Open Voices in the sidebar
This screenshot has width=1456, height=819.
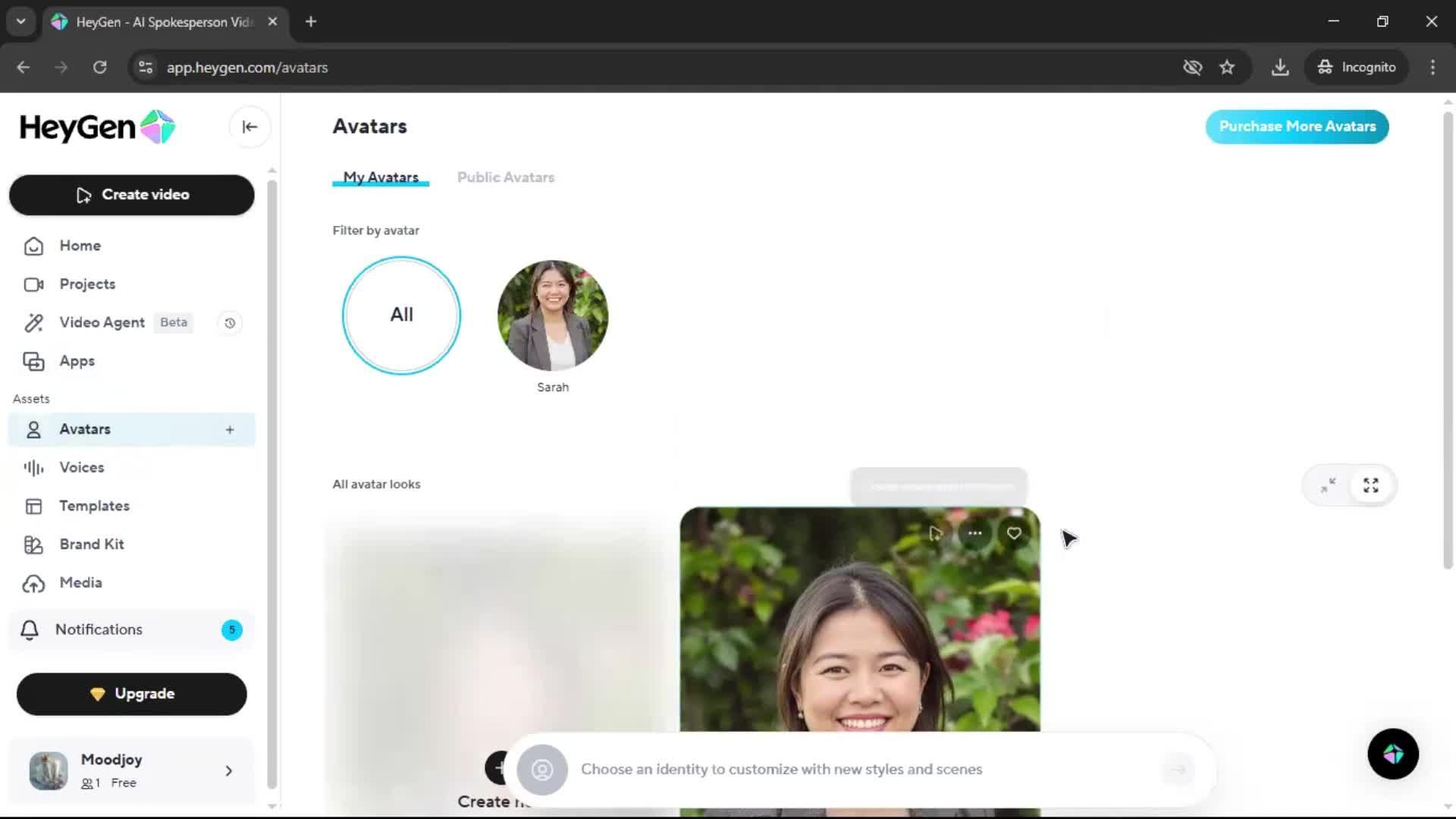point(82,468)
